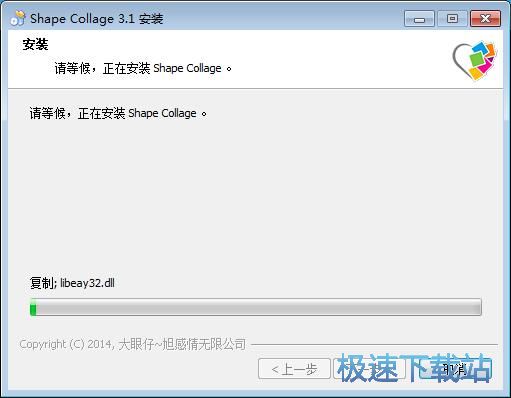Minimize the Shape Collage installer window
Viewport: 511px width, 398px height.
coord(419,19)
